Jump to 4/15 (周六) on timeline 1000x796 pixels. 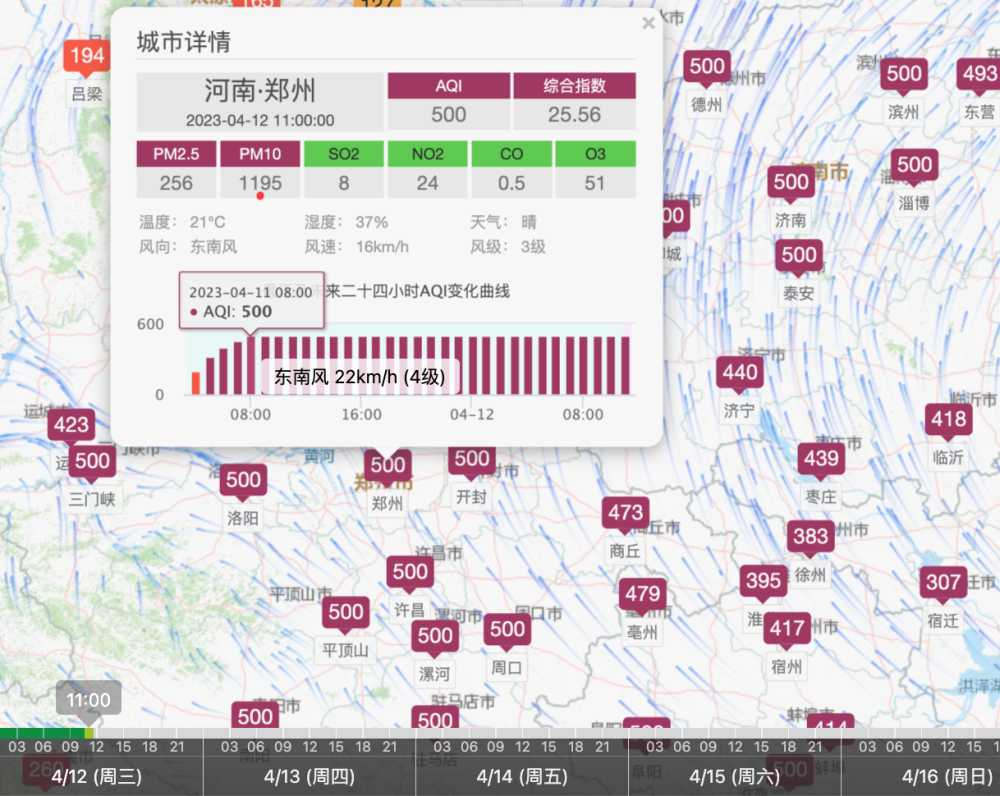pos(735,777)
